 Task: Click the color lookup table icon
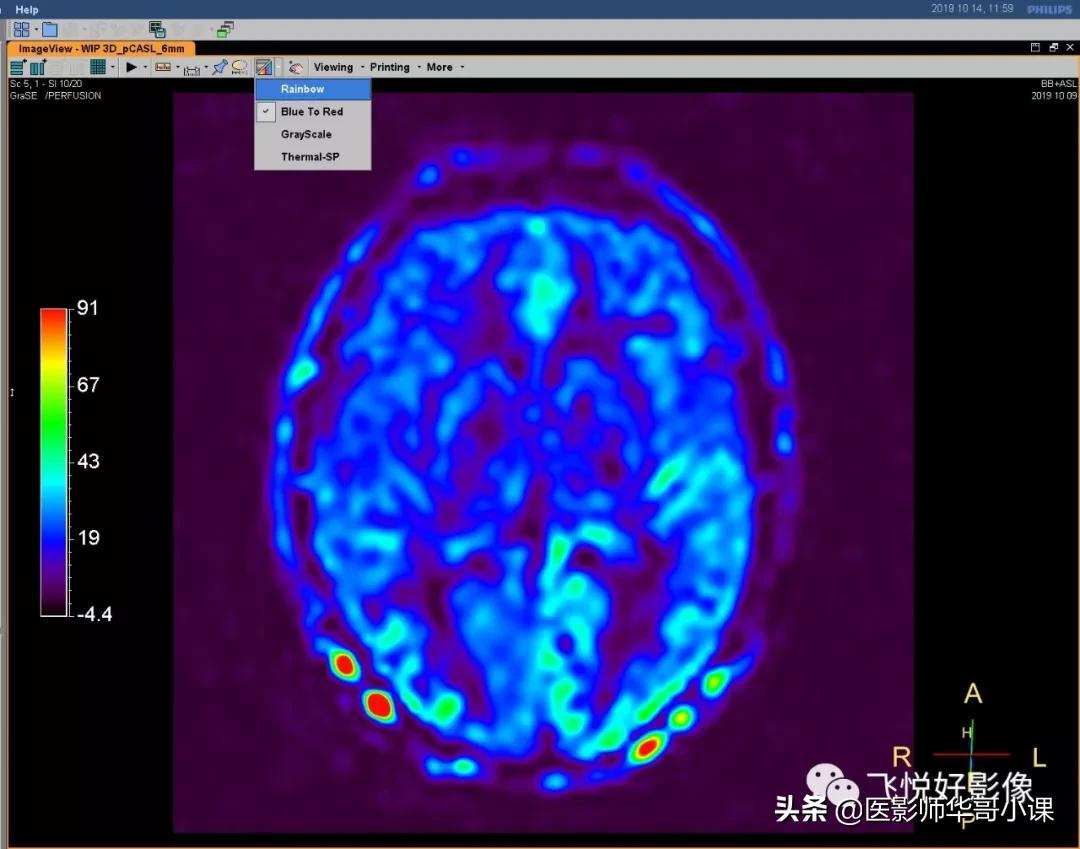[x=264, y=67]
